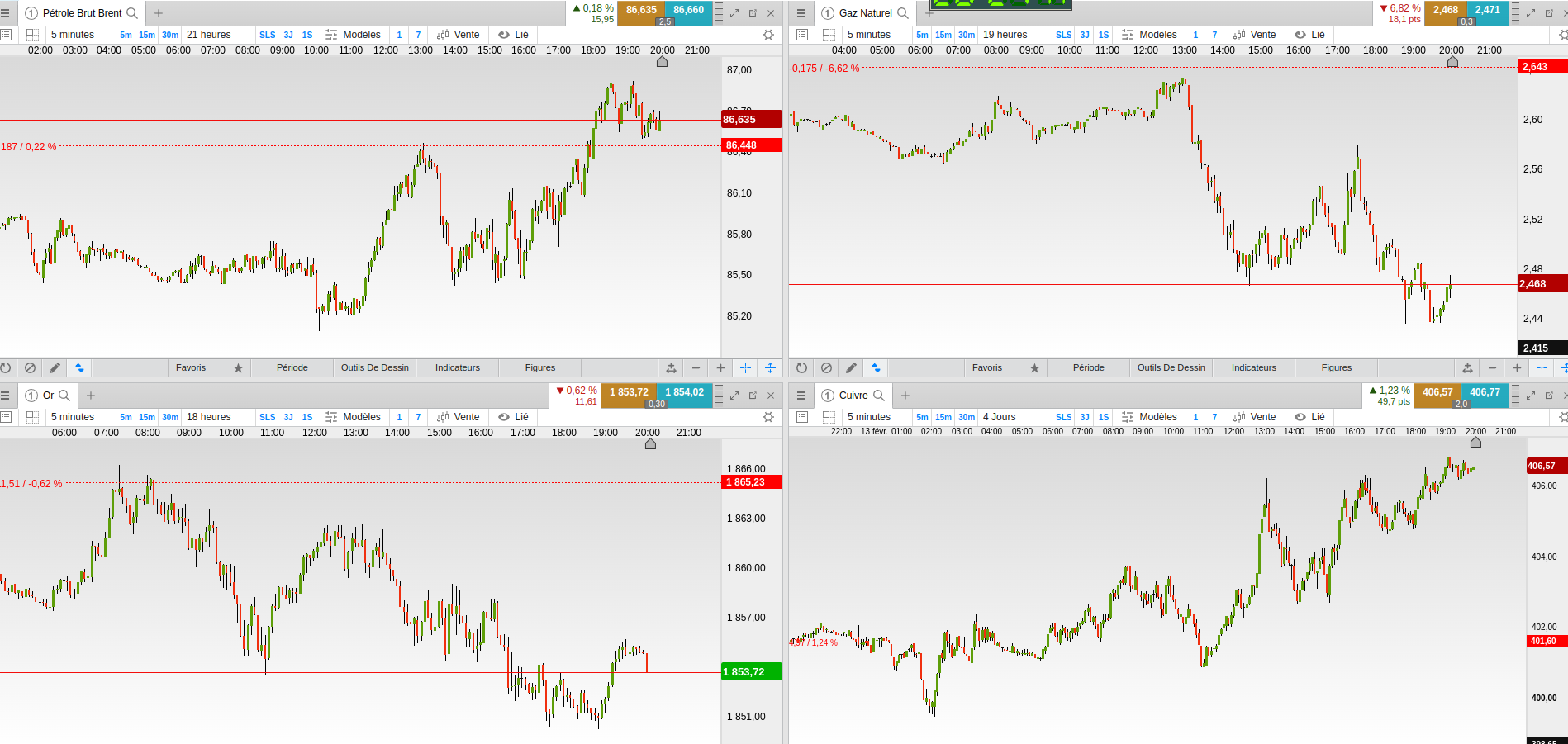Open Indicateurs tab under the Gaz Naturel chart
This screenshot has height=744, width=1568.
click(x=1254, y=368)
